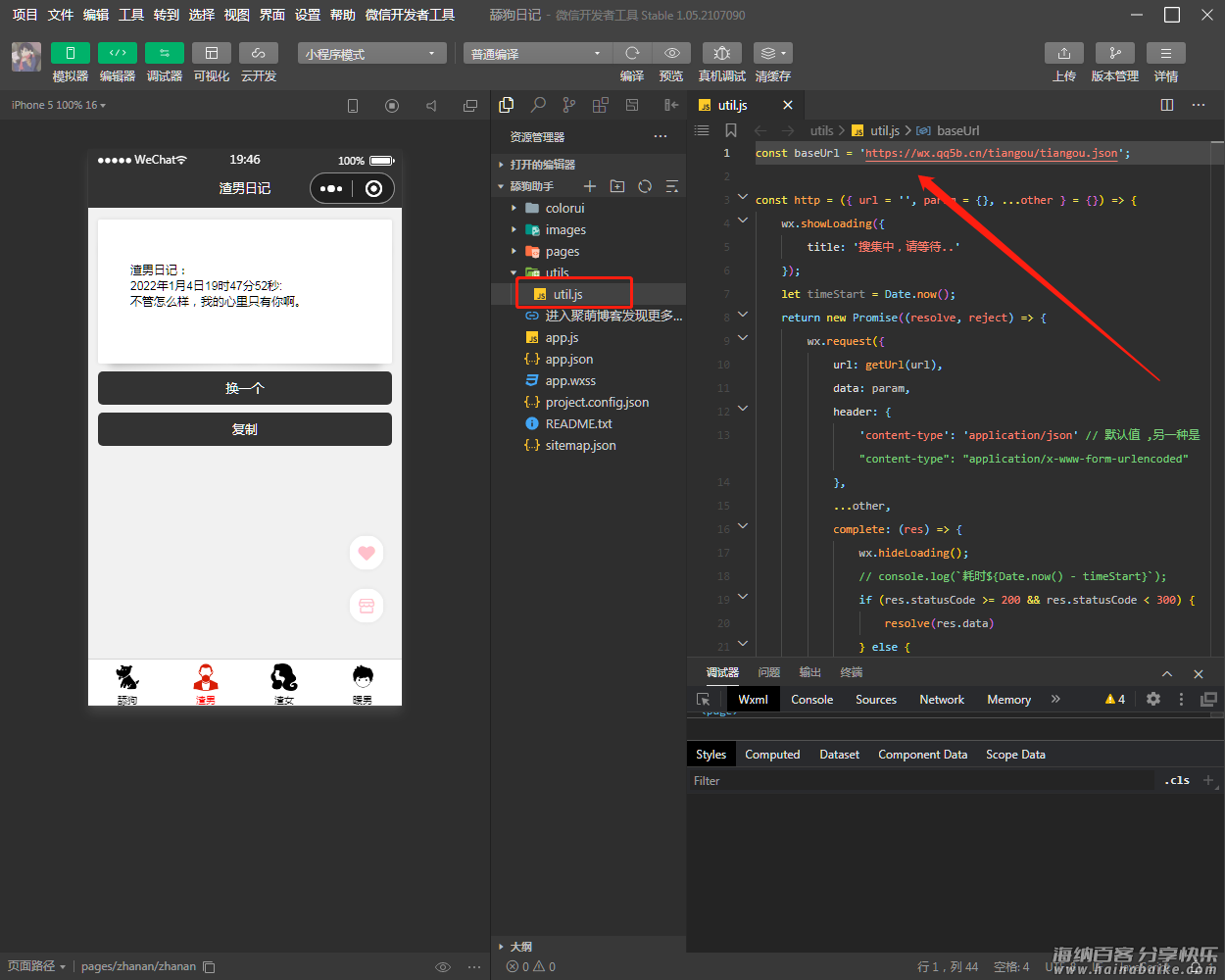The image size is (1225, 980).
Task: Expand the colorui folder
Action: pos(514,209)
